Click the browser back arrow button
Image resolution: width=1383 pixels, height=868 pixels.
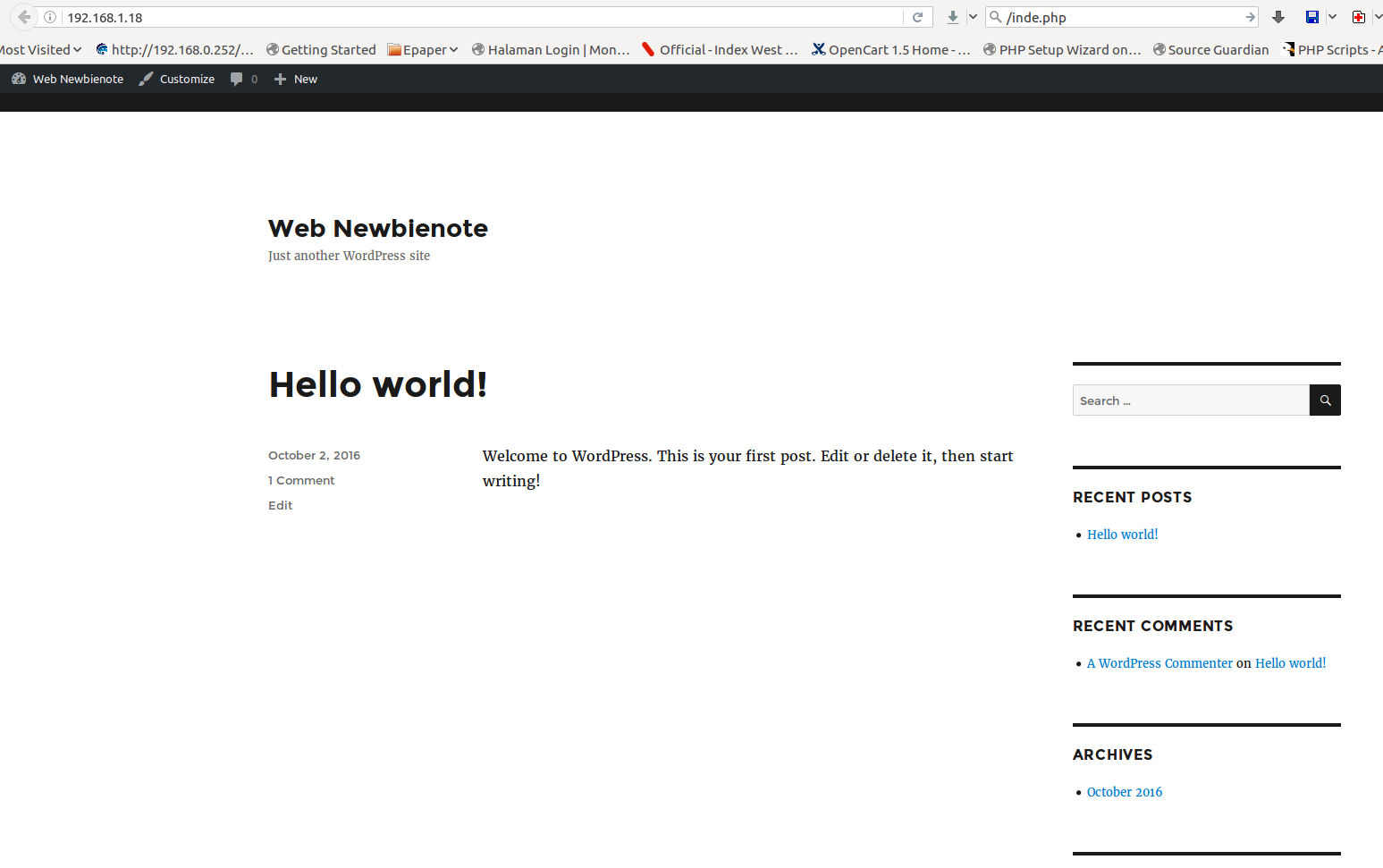click(24, 17)
